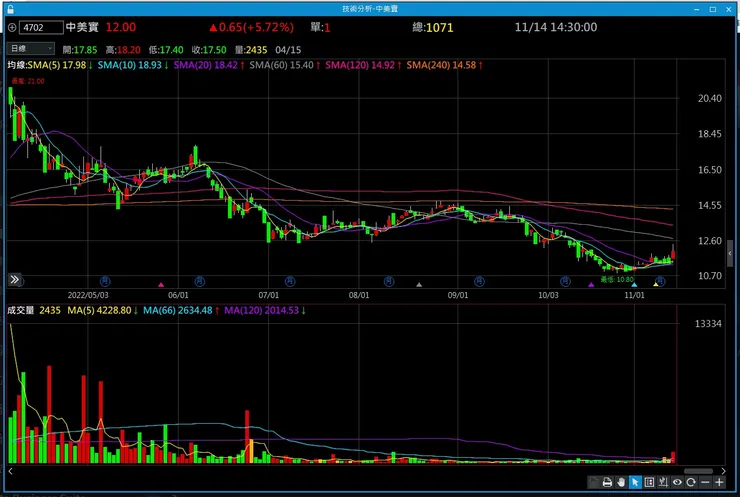Click the 13334 volume axis label
740x497 pixels.
click(x=708, y=323)
